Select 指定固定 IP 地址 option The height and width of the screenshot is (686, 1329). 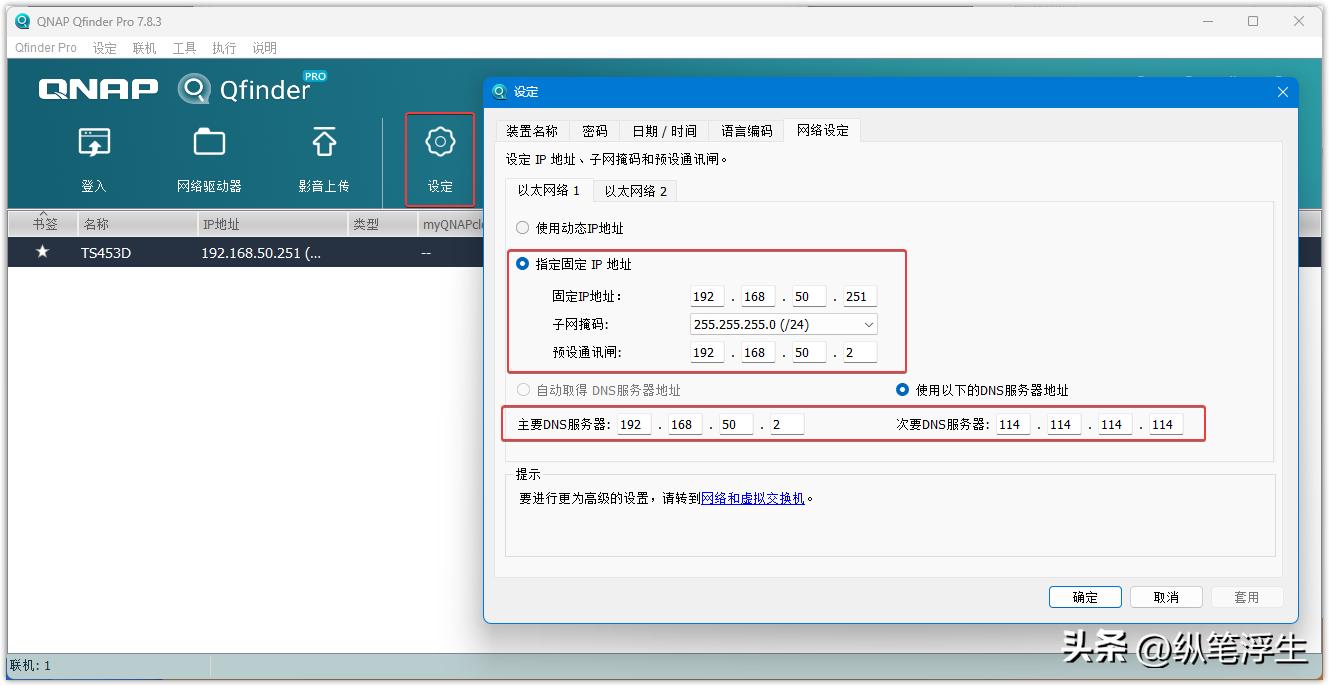pyautogui.click(x=522, y=264)
